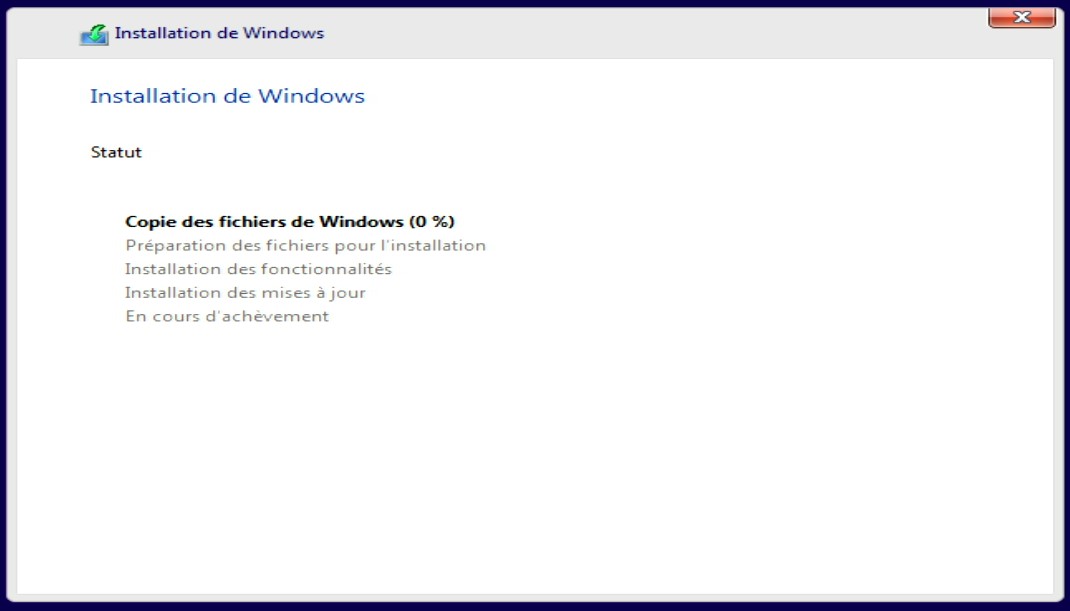
Task: Select Préparation des fichiers pour l'installation step
Action: pos(305,245)
